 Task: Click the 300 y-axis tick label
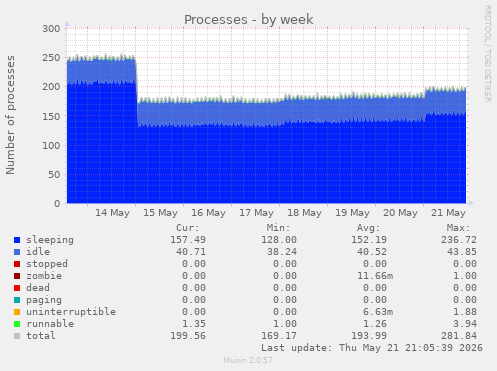(x=51, y=29)
